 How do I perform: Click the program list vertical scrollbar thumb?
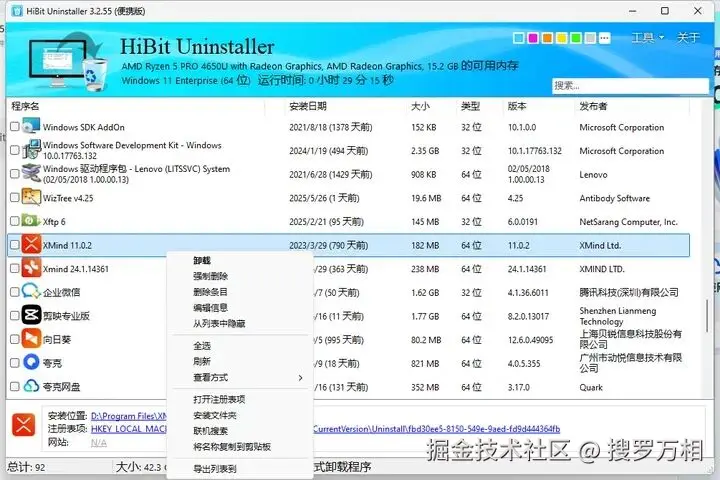(x=707, y=315)
